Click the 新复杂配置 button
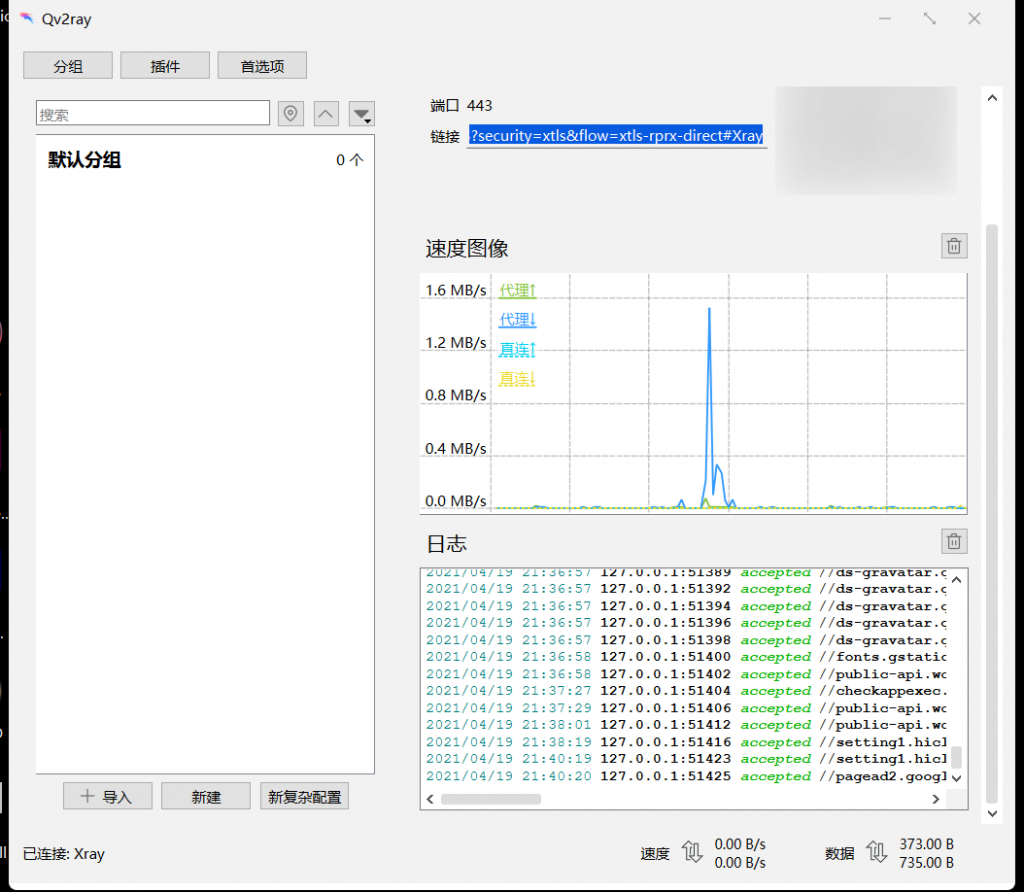The image size is (1024, 892). pyautogui.click(x=304, y=796)
